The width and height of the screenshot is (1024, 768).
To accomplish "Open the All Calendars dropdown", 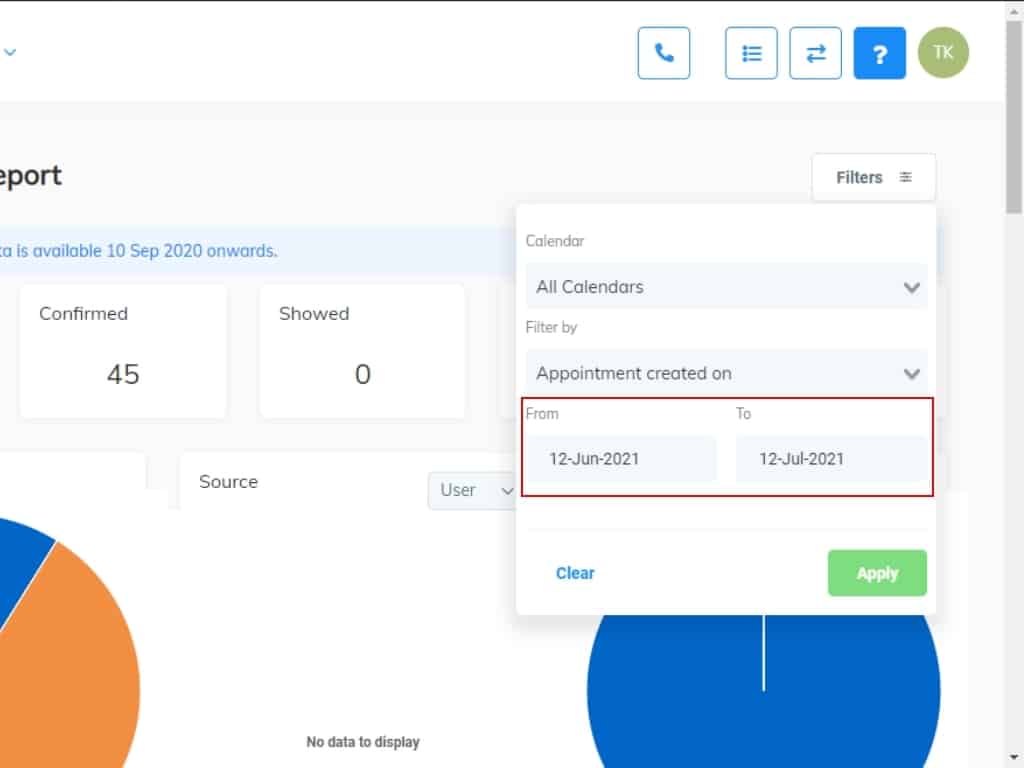I will pos(726,287).
